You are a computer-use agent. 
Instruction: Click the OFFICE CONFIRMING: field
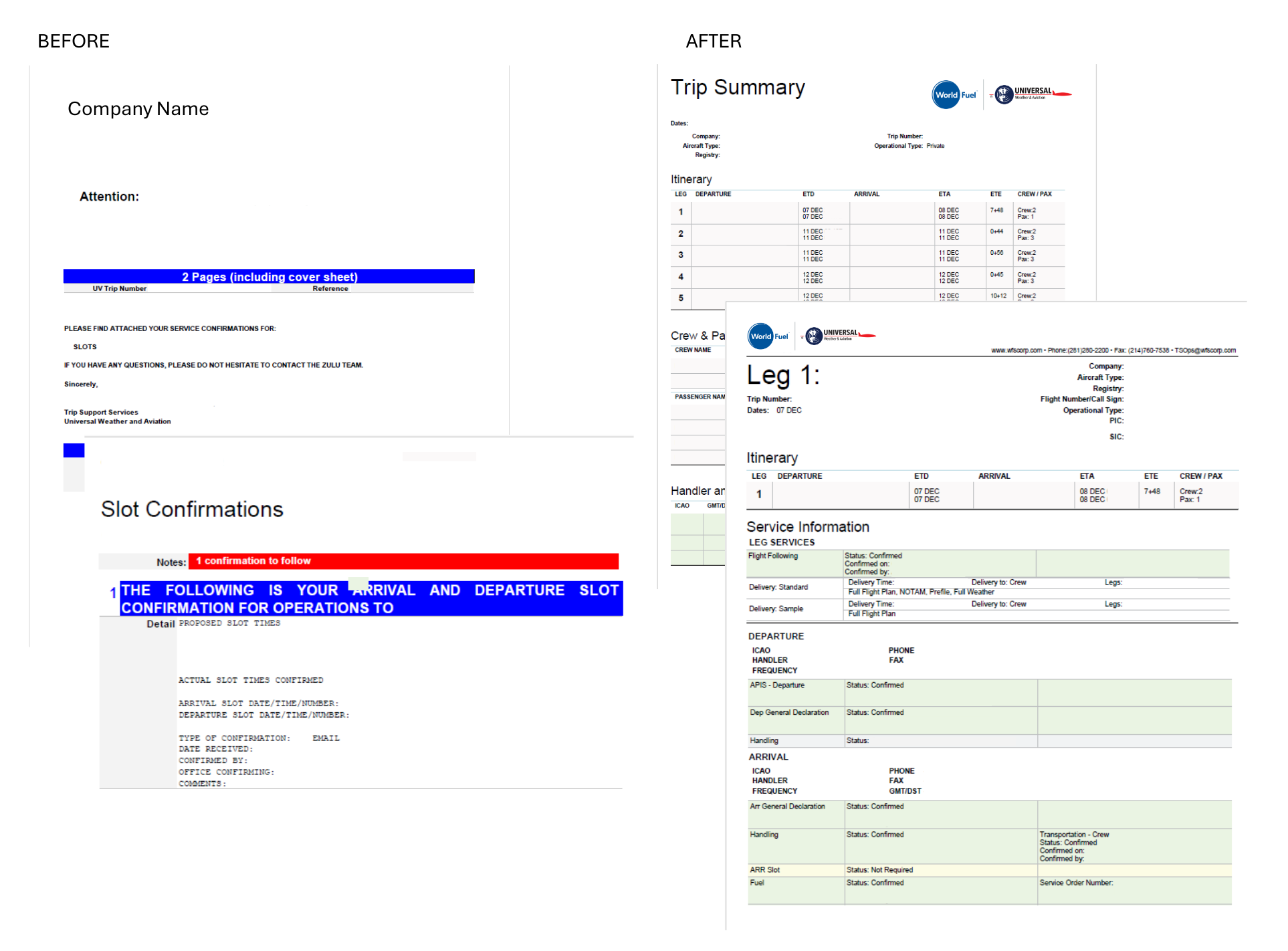227,772
